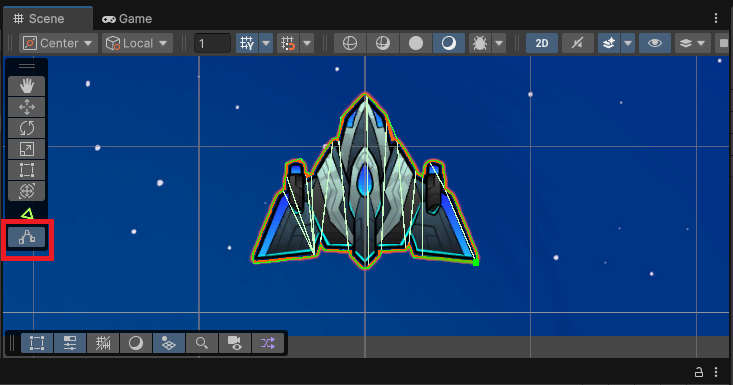This screenshot has width=733, height=385.
Task: Click the lock icon at bottom right
Action: [x=698, y=372]
